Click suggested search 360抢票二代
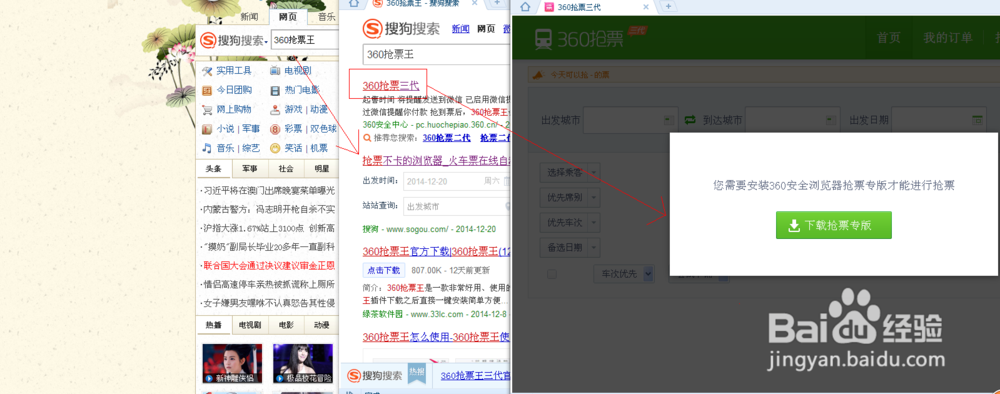1000x394 pixels. tap(446, 138)
